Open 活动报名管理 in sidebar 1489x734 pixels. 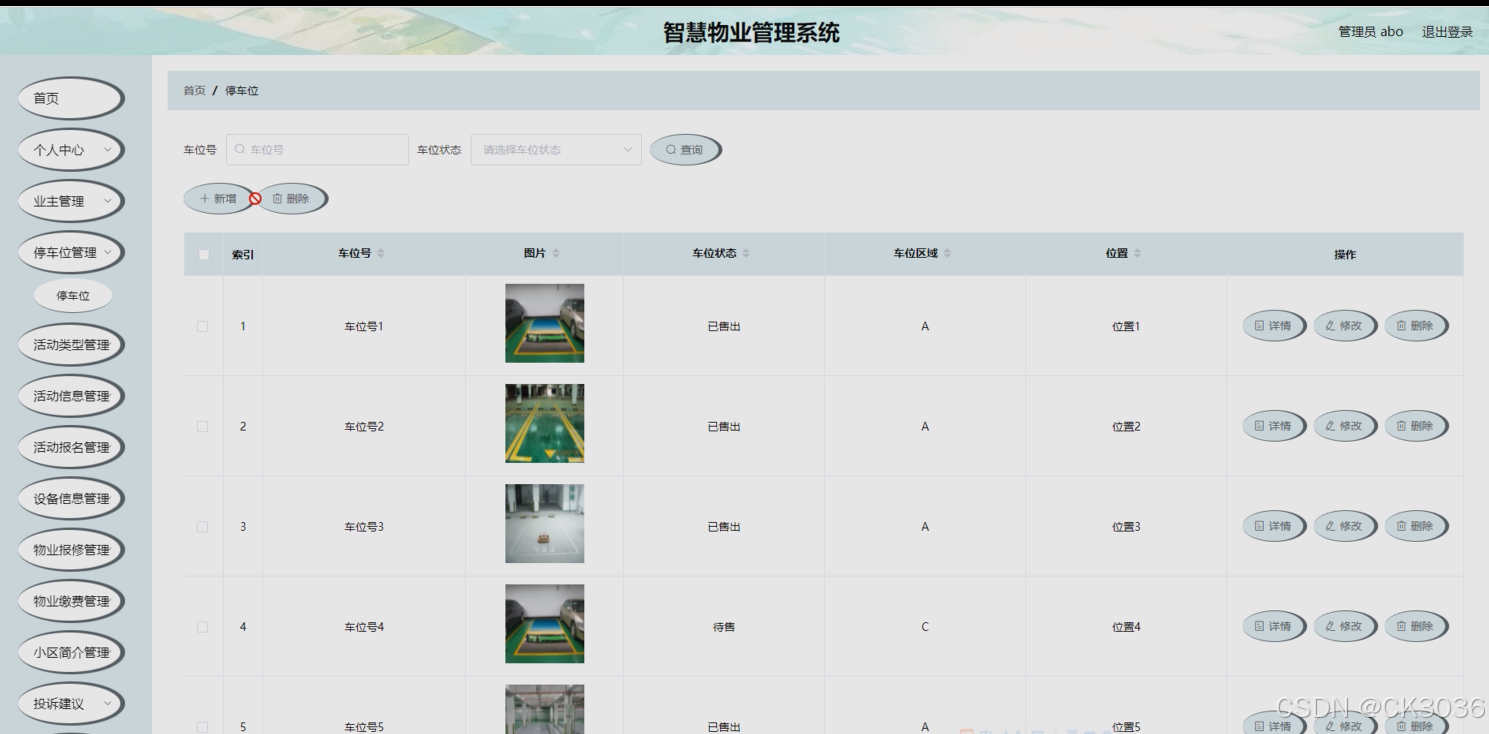71,447
